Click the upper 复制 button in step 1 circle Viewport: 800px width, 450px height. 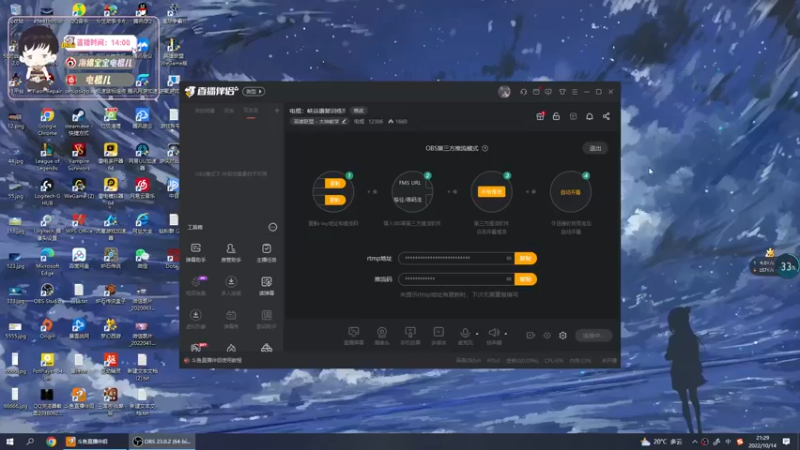pyautogui.click(x=335, y=183)
